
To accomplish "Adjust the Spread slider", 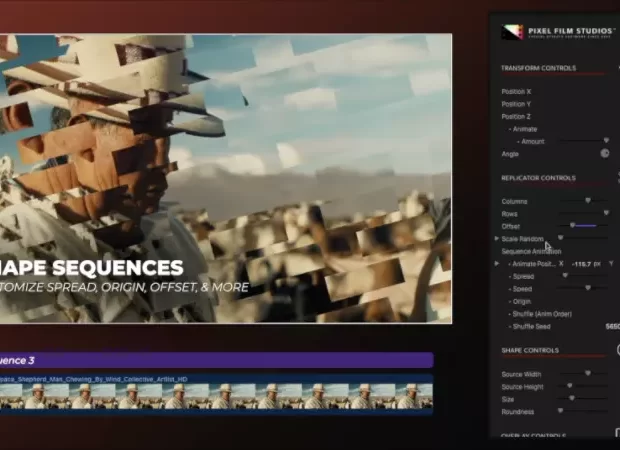I will click(x=565, y=276).
